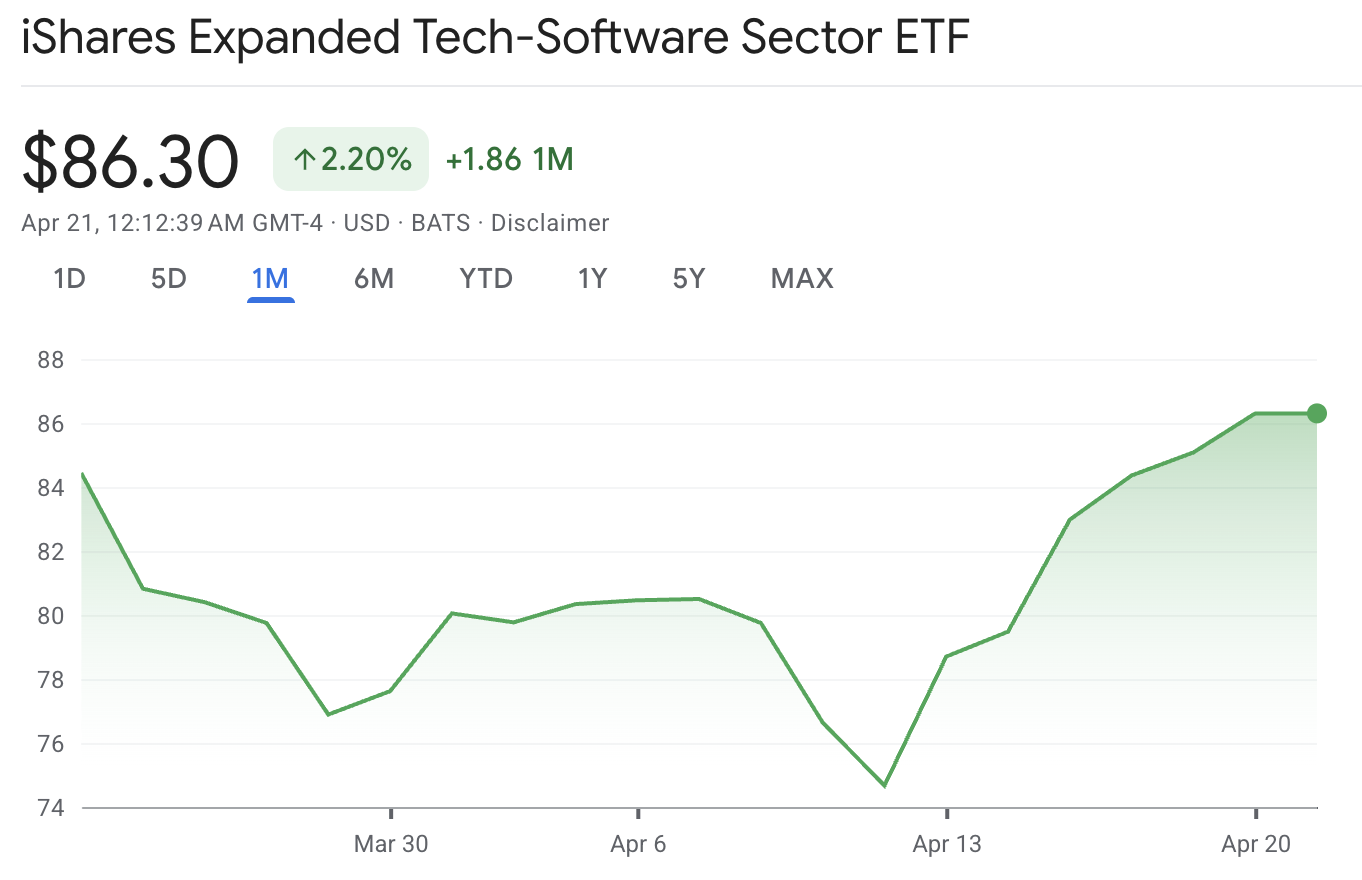Screen dimensions: 1362x880
Task: Switch to the 1D time range tab
Action: pos(69,279)
